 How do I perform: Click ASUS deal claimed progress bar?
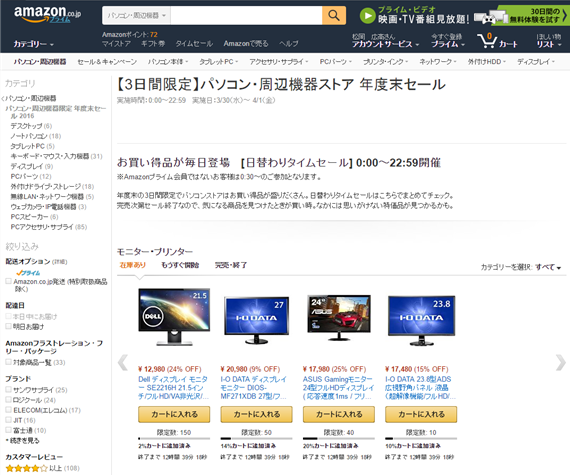coord(339,439)
